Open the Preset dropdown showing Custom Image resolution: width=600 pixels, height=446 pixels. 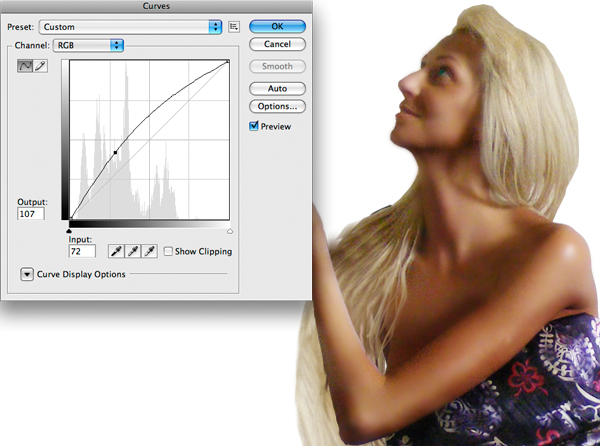(130, 27)
